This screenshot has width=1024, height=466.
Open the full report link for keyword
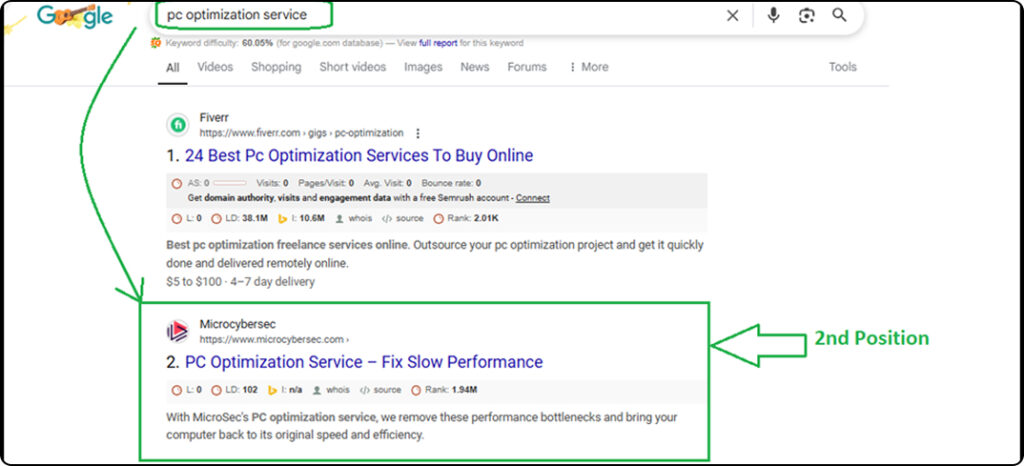tap(438, 43)
